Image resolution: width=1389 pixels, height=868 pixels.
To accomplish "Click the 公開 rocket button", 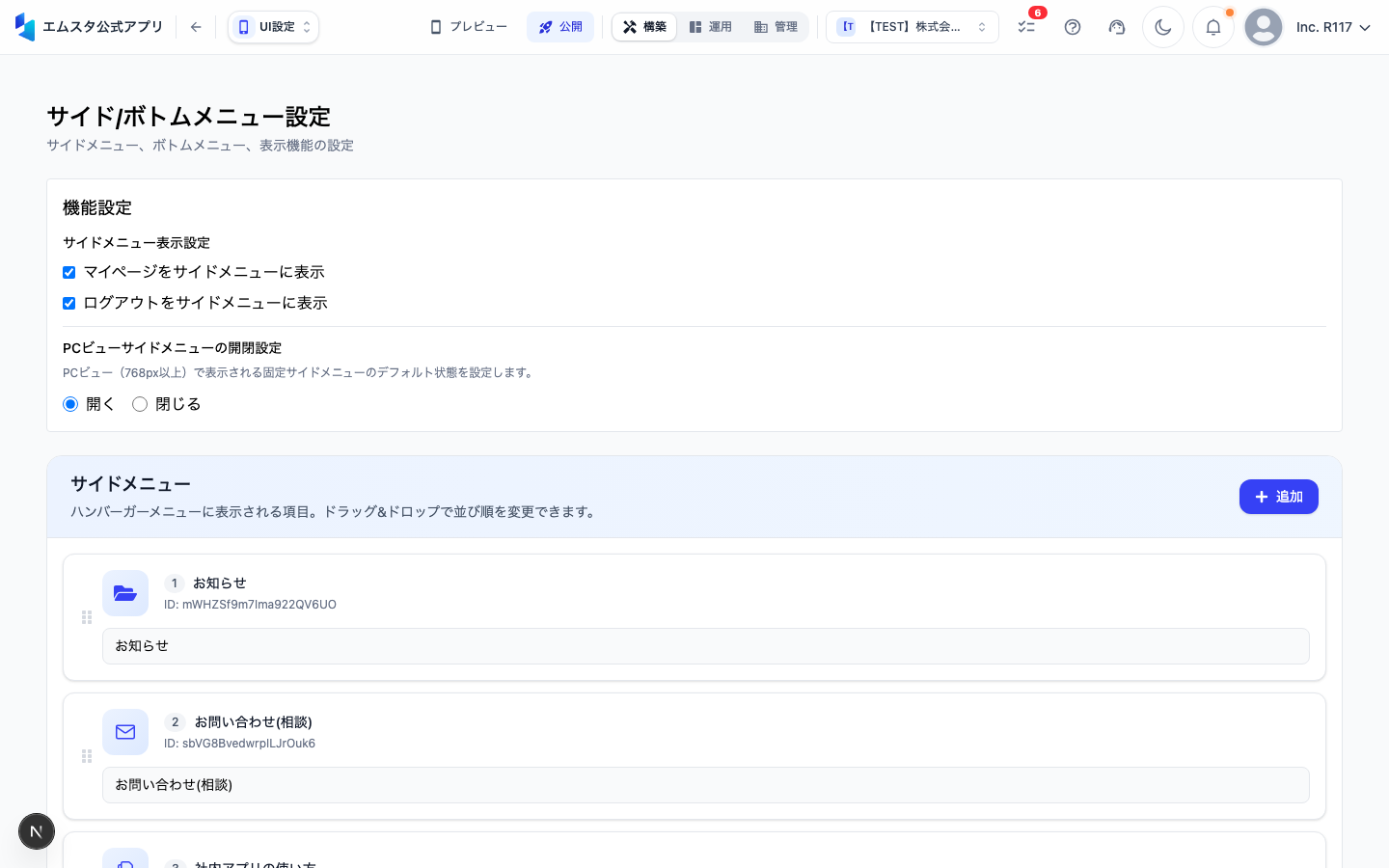I will click(560, 27).
